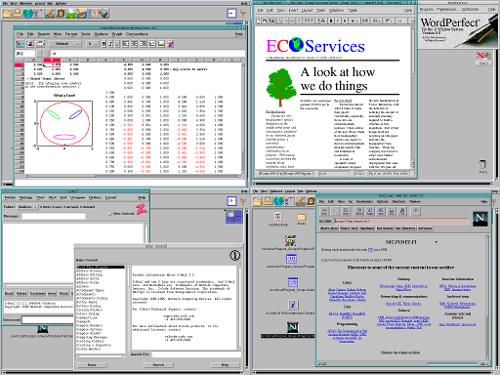
Task: Click the Print icon in Netscape toolbar
Action: [392, 211]
